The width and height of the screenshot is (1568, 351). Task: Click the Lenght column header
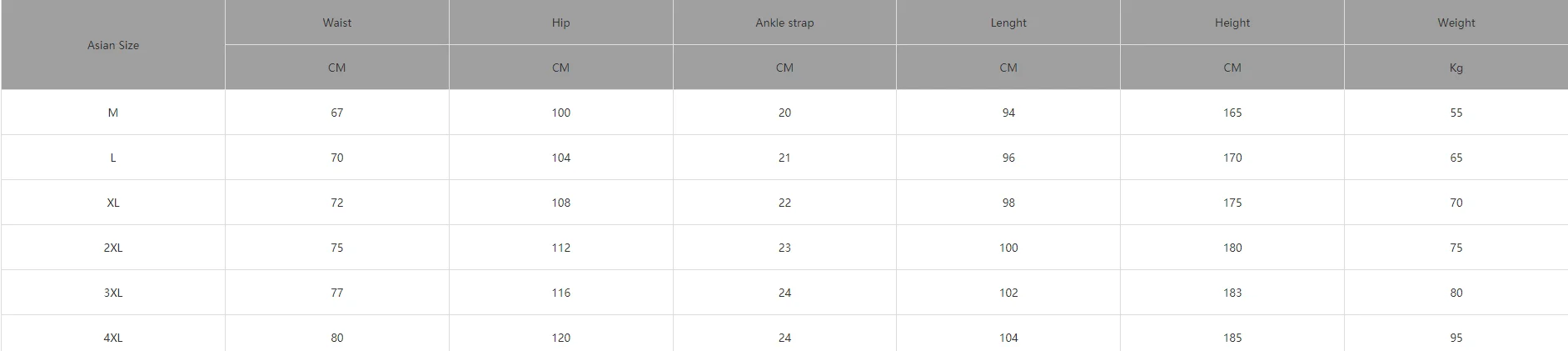(1008, 23)
